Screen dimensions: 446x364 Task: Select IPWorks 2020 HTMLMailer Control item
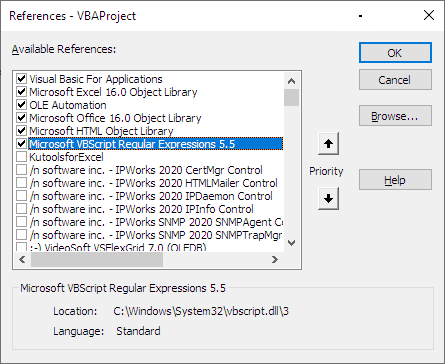coord(153,183)
